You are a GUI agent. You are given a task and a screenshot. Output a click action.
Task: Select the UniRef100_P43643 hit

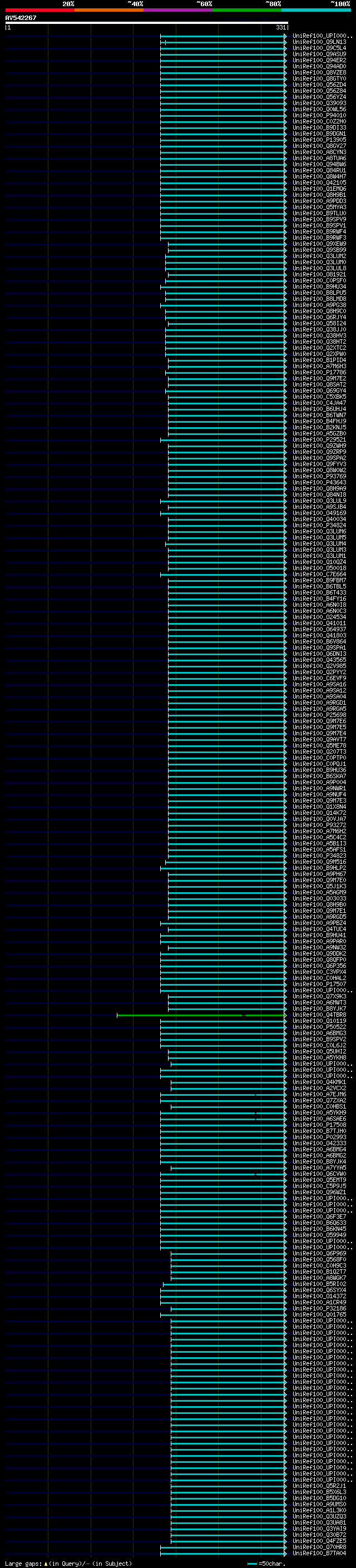[x=319, y=482]
